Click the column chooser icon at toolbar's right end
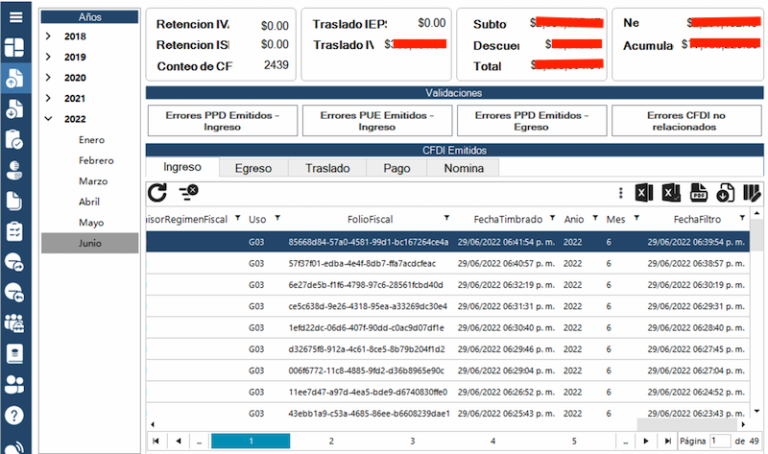 point(751,193)
